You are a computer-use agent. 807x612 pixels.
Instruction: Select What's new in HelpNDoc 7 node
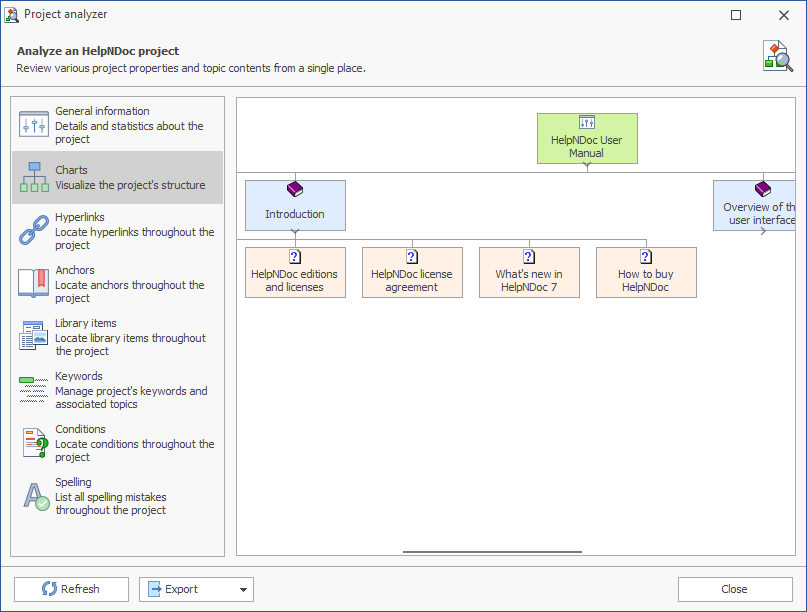click(529, 272)
